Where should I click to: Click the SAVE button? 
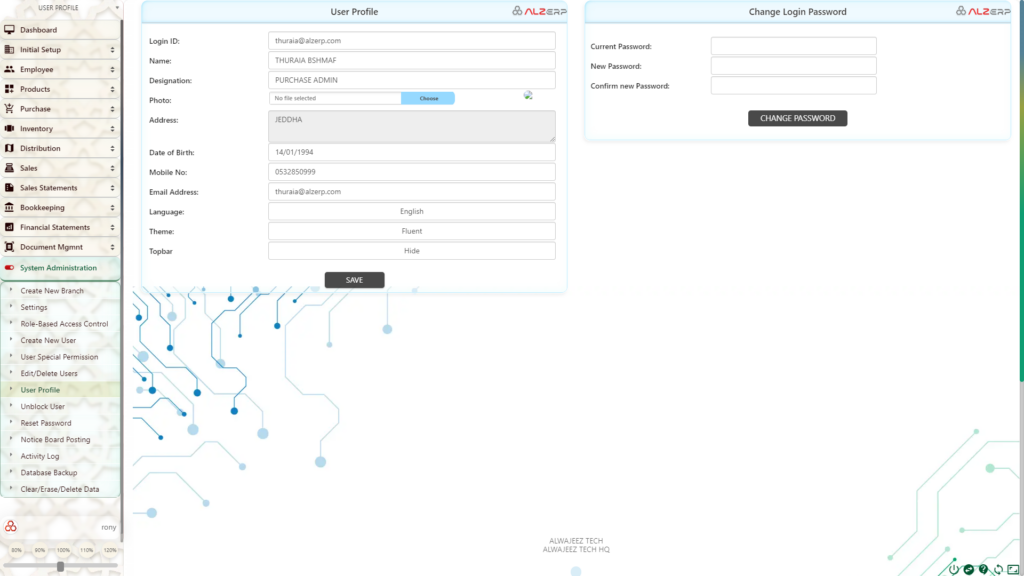coord(355,280)
